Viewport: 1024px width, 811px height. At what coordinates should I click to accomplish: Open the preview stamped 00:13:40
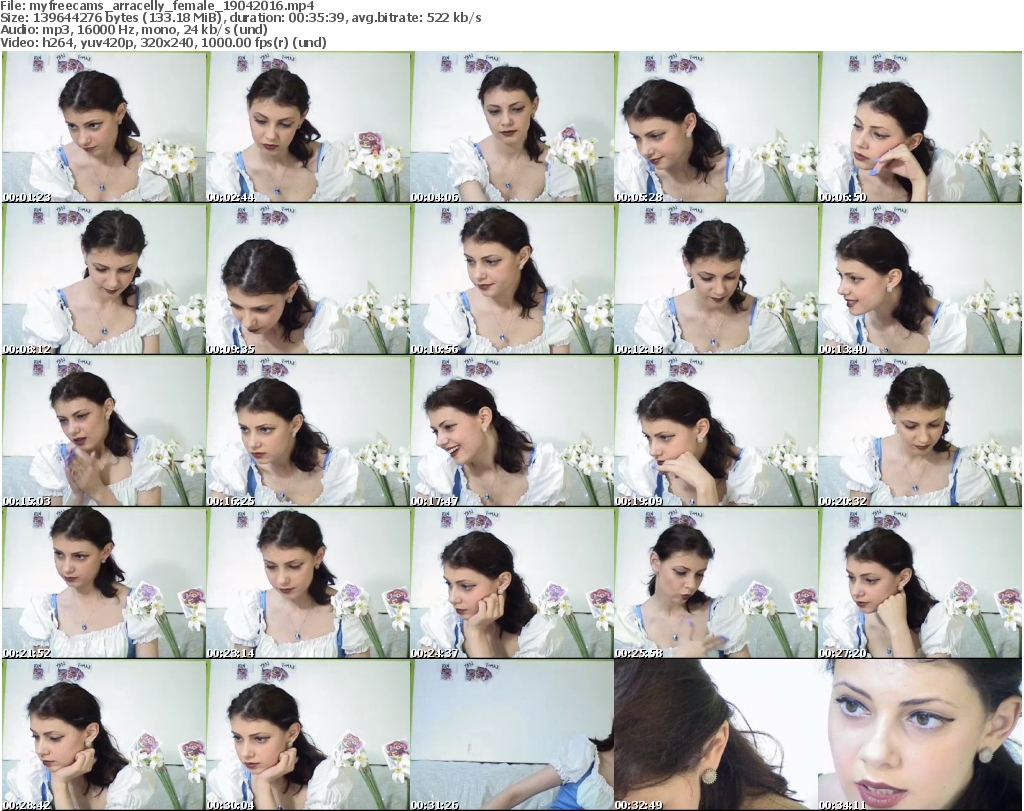pyautogui.click(x=920, y=279)
